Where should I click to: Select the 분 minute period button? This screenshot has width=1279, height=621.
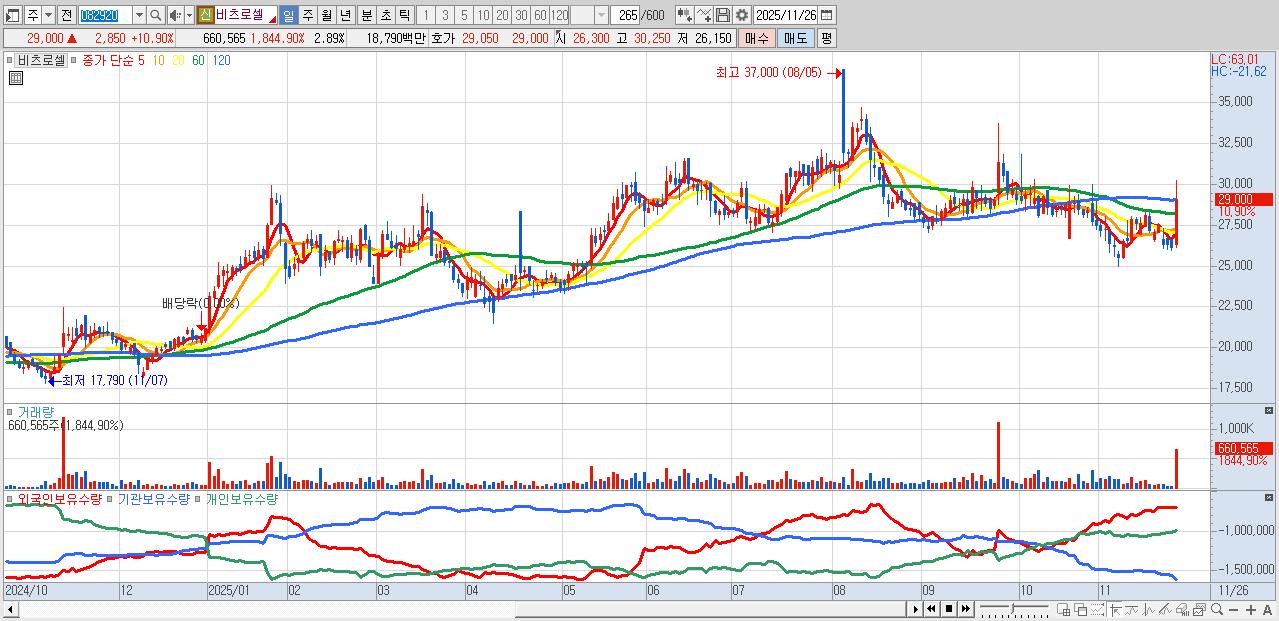click(x=366, y=15)
